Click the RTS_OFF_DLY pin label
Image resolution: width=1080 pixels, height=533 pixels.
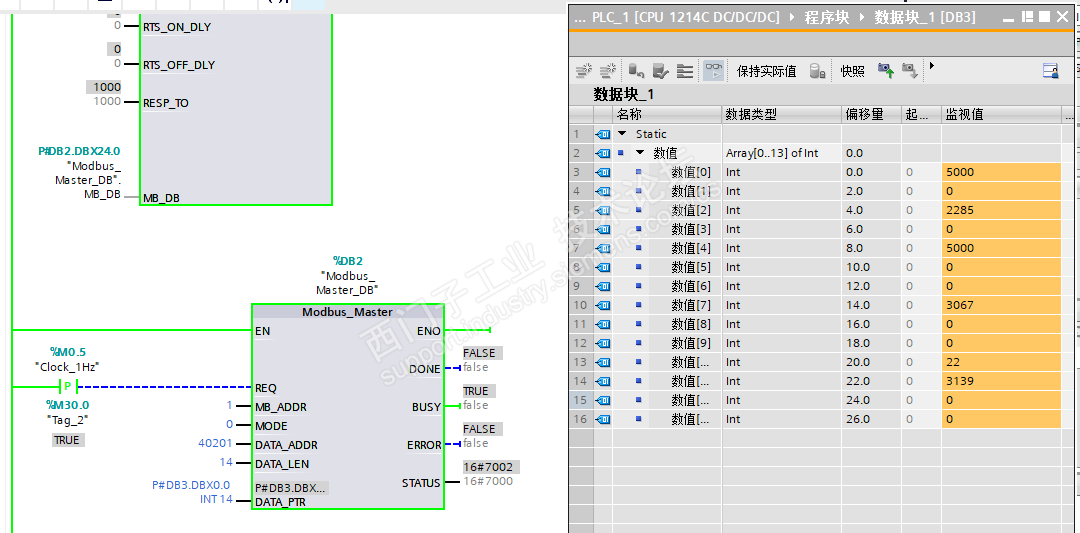tap(178, 65)
